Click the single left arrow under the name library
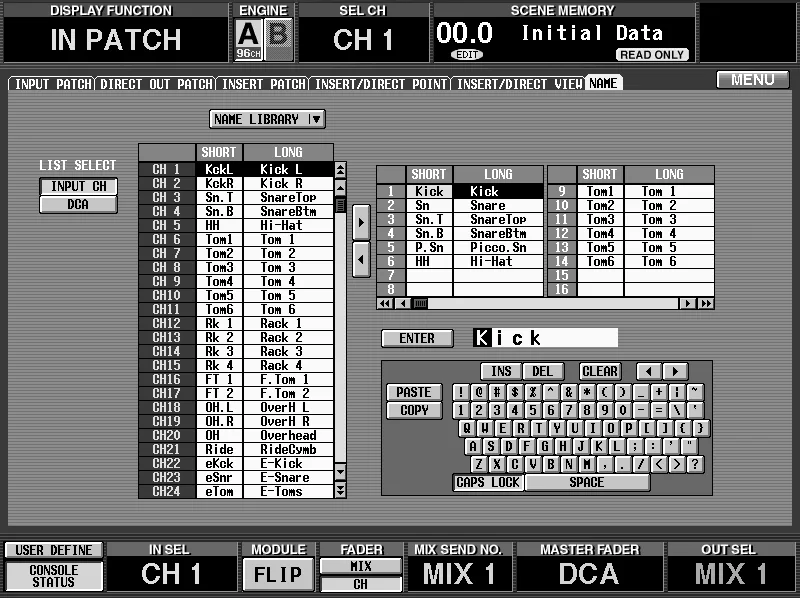800x598 pixels. [x=404, y=304]
